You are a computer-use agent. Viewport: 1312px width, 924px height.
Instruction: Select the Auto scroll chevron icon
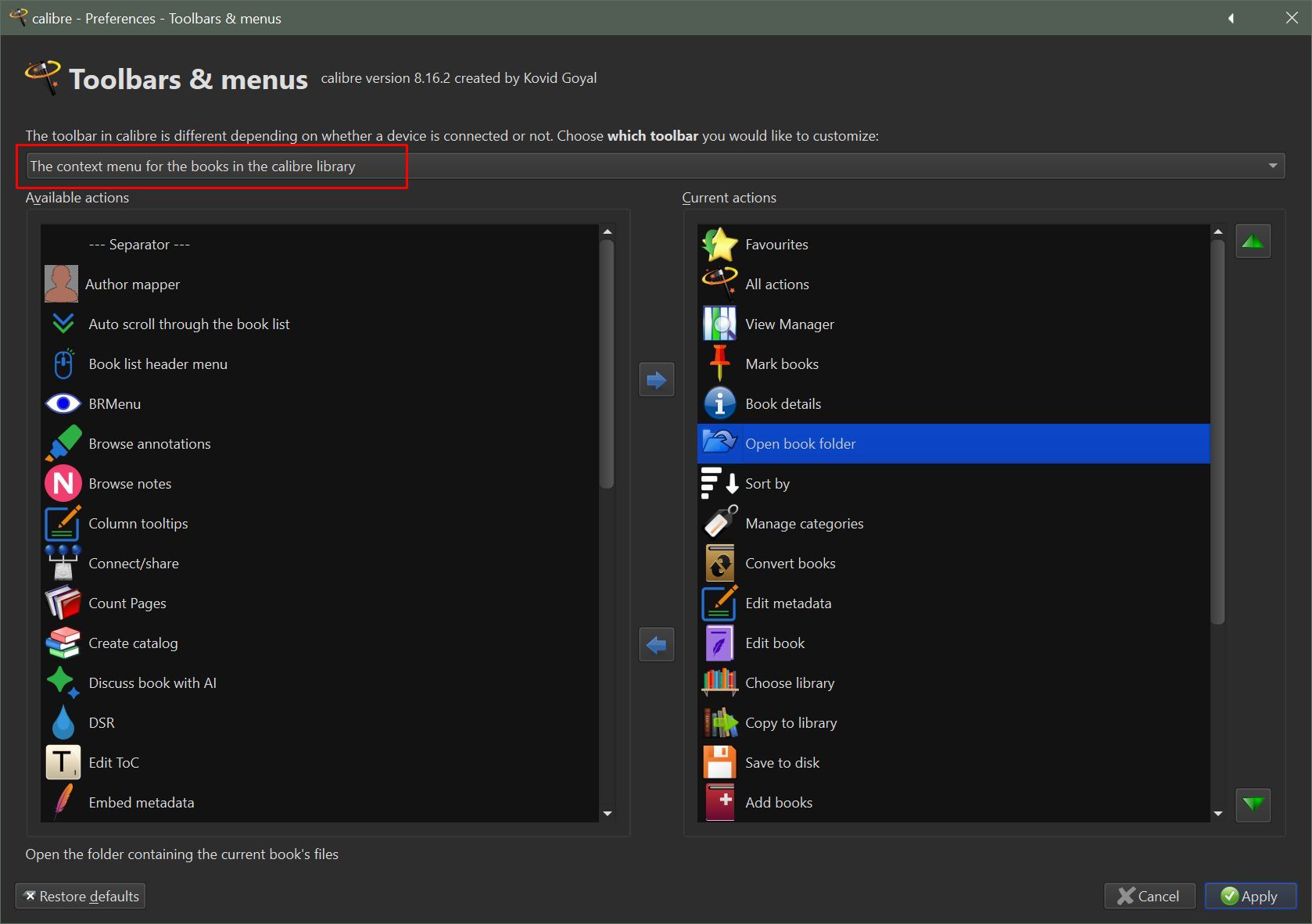point(63,324)
